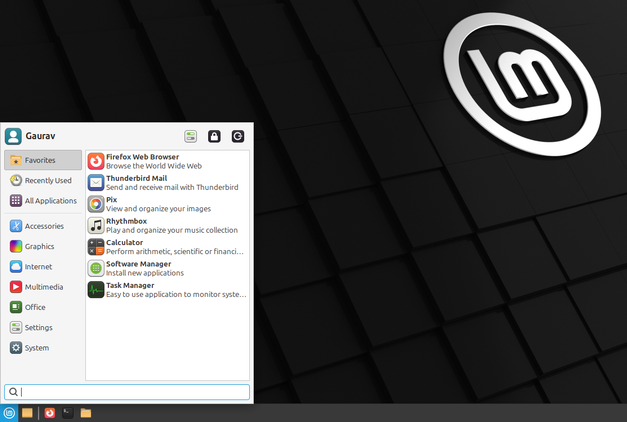
Task: Open the Multimedia category
Action: tap(43, 287)
